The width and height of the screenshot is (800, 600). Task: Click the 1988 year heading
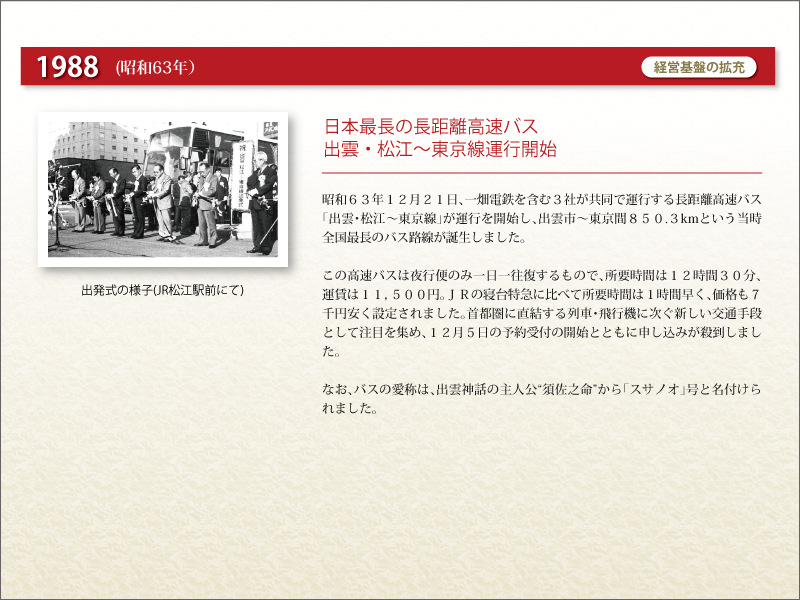tap(67, 67)
